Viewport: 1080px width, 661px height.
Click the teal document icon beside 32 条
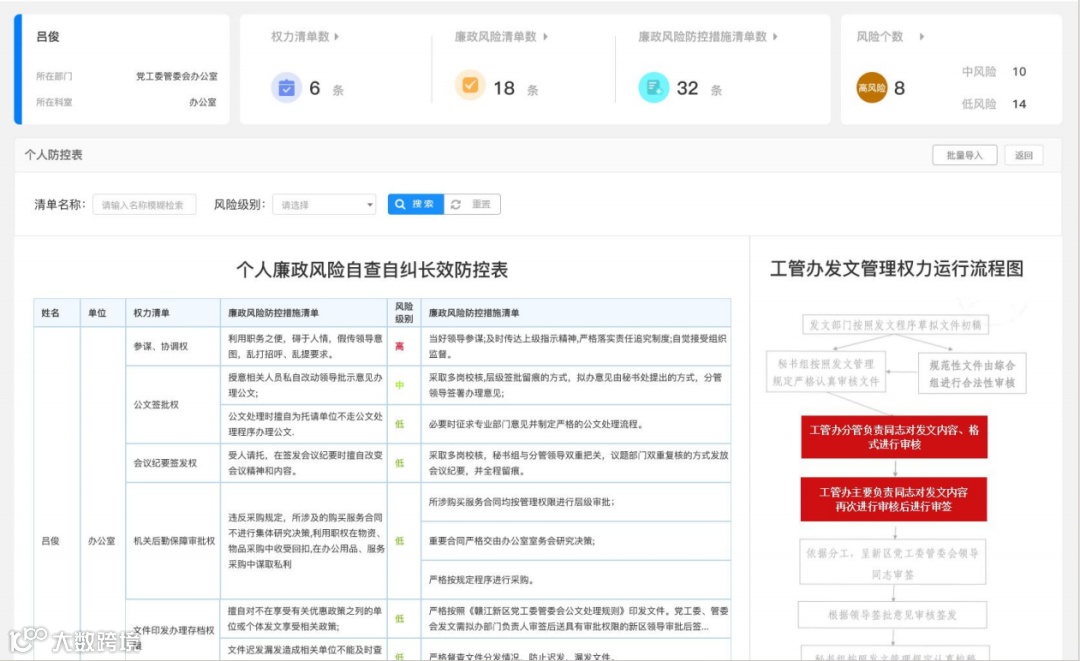click(654, 87)
